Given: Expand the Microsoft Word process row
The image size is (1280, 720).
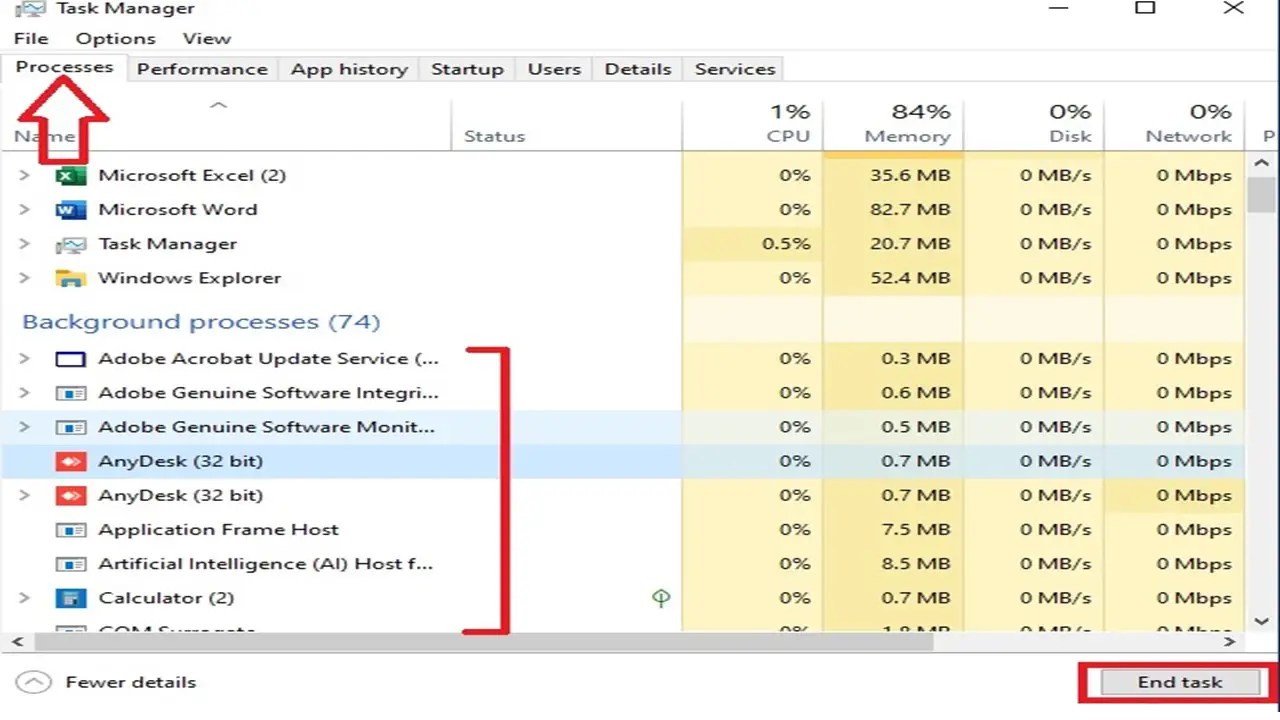Looking at the screenshot, I should [x=25, y=210].
